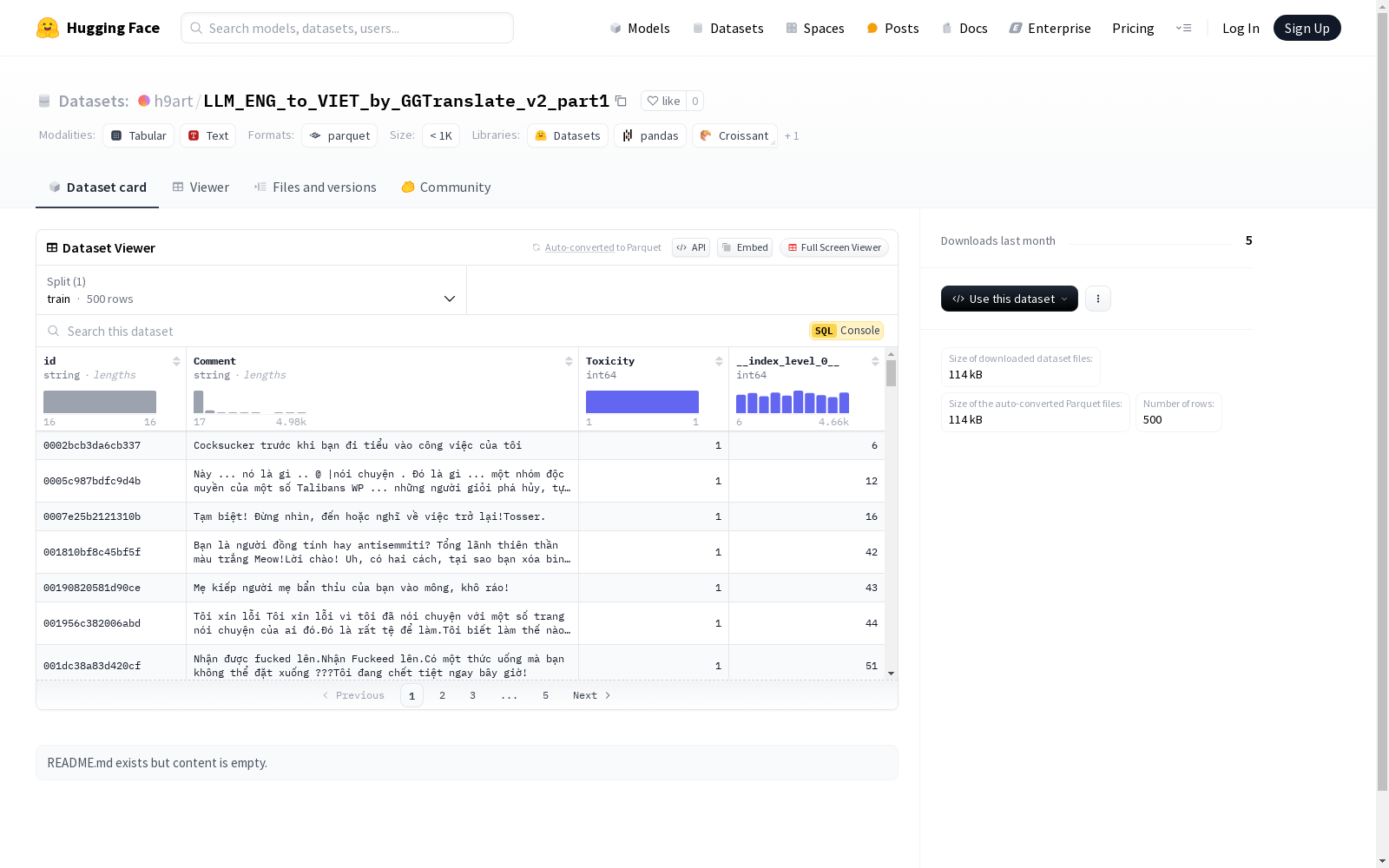Click the h9art user avatar
1389x868 pixels.
tap(144, 101)
